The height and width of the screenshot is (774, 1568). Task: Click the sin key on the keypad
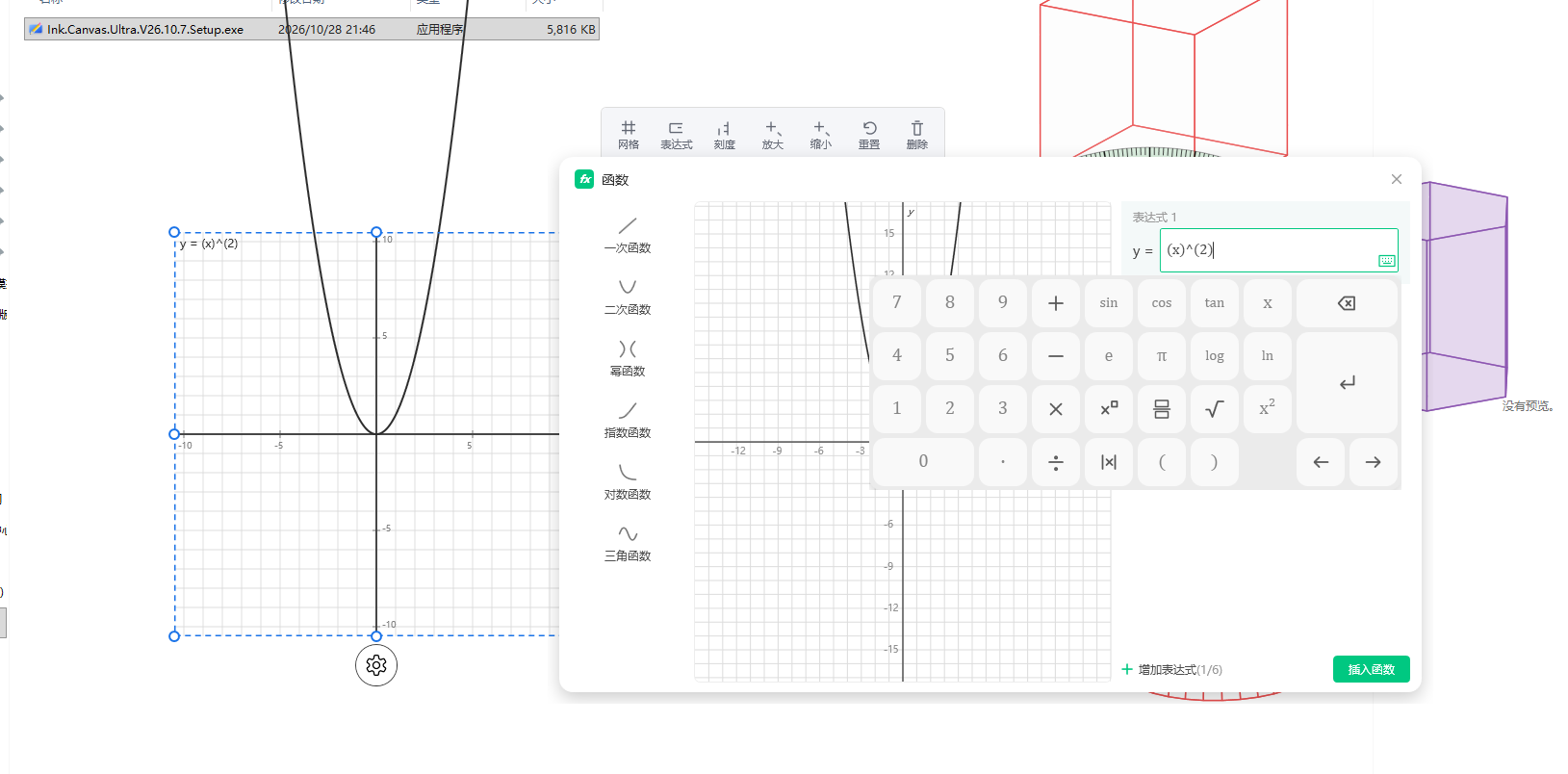1109,303
